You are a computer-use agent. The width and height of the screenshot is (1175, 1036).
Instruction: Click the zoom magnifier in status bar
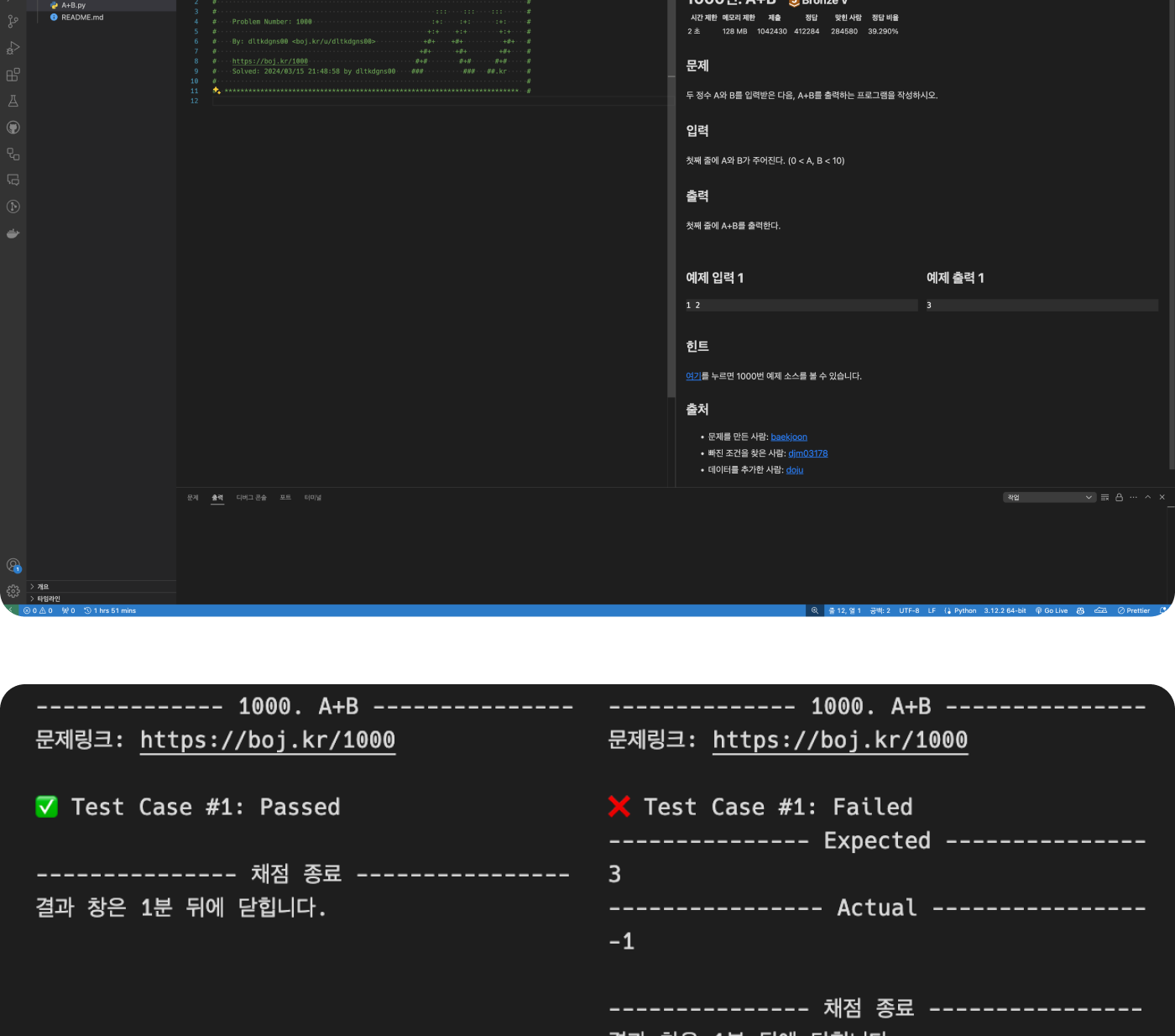coord(814,610)
